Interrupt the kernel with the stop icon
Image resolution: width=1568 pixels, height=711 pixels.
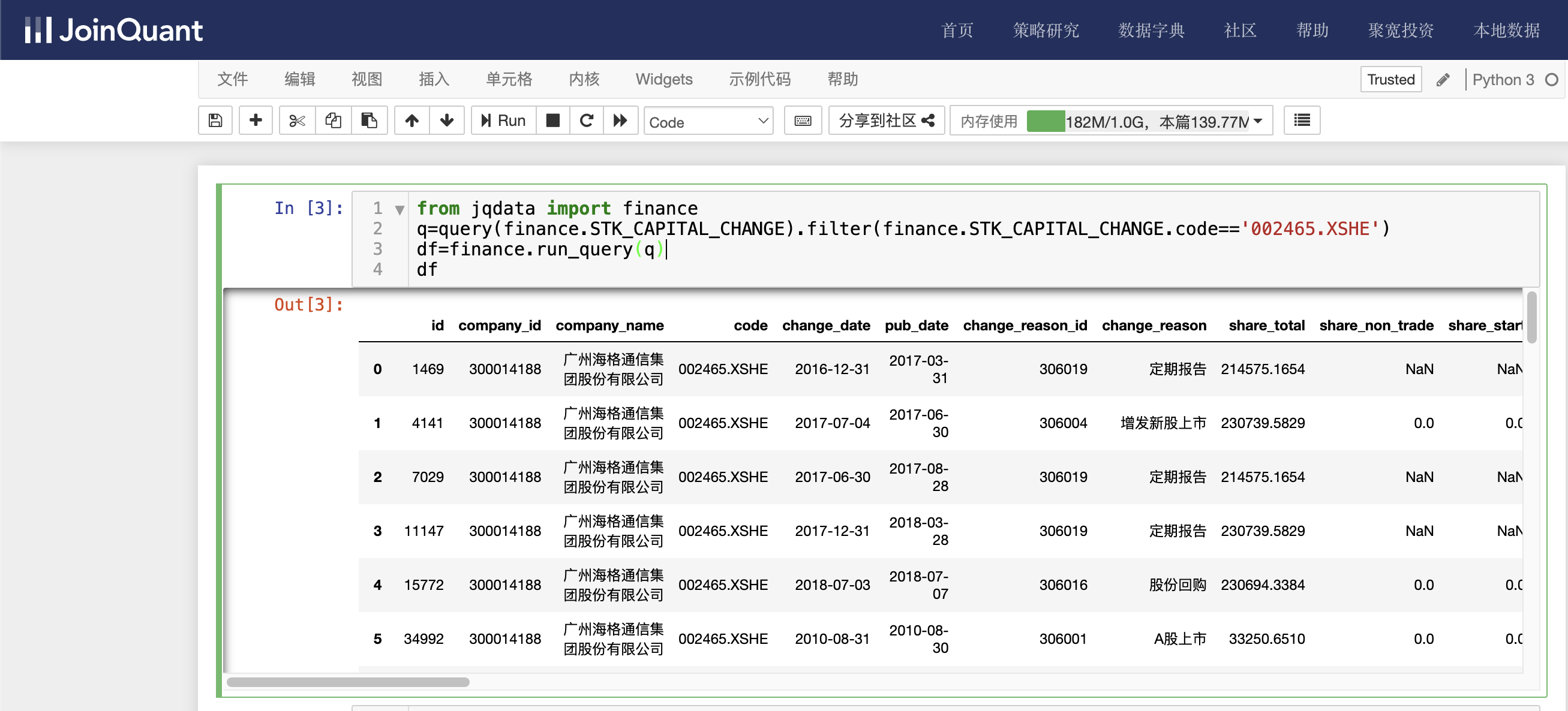[x=552, y=120]
